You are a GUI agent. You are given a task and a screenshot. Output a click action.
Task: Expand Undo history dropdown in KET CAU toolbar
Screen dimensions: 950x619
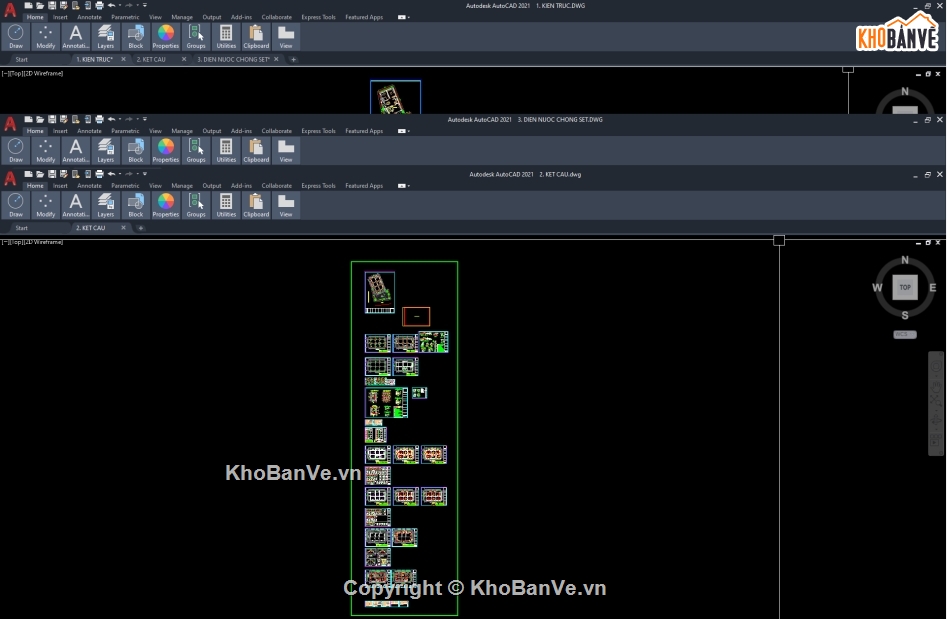(x=119, y=174)
